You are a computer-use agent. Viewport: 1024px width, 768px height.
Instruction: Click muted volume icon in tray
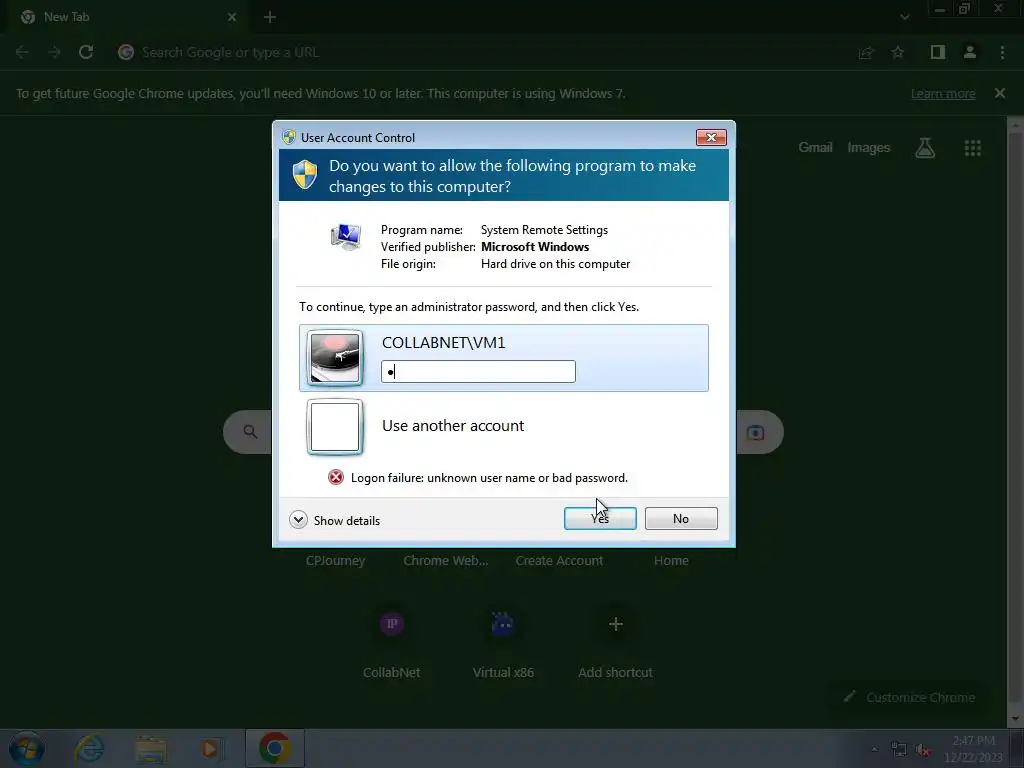[x=923, y=750]
